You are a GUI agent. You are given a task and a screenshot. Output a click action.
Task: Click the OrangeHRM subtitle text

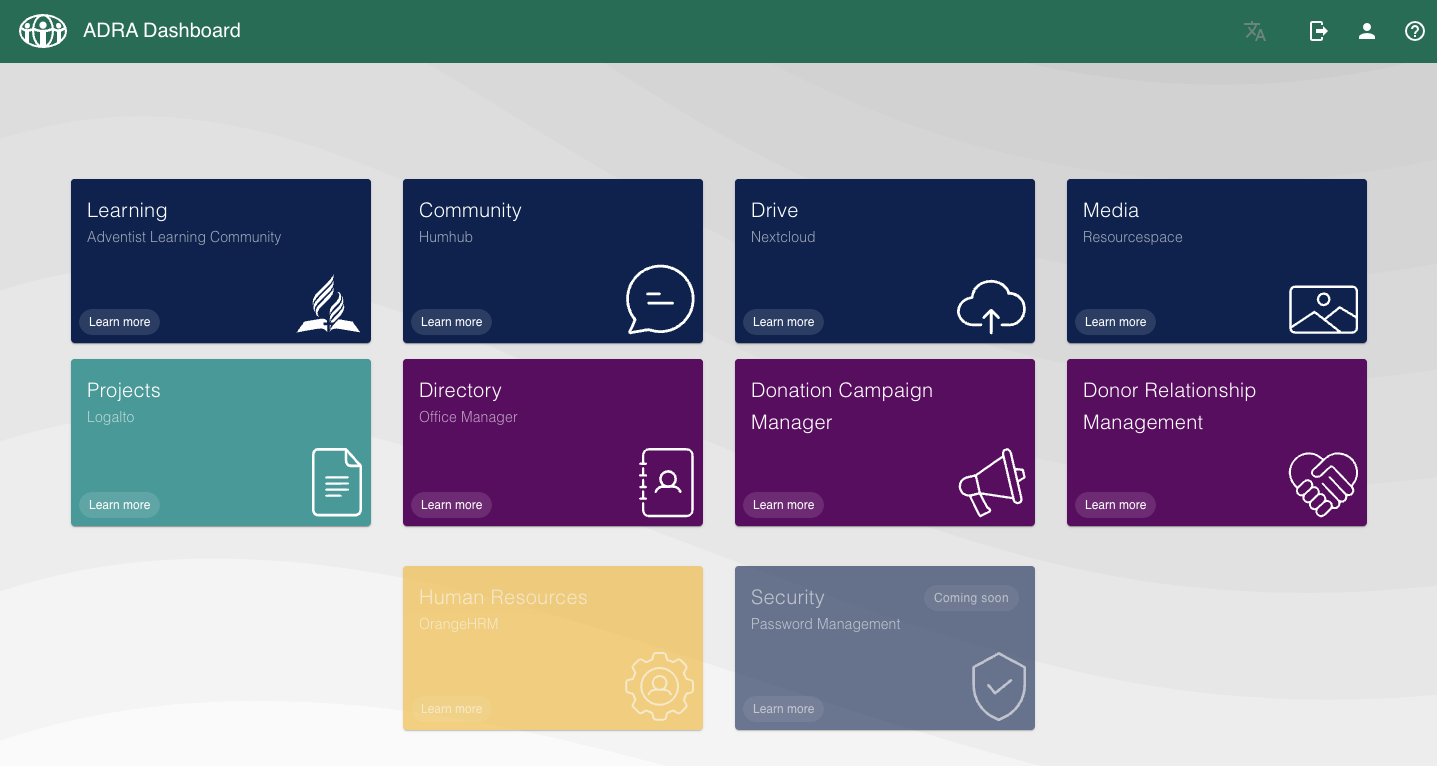pyautogui.click(x=458, y=624)
